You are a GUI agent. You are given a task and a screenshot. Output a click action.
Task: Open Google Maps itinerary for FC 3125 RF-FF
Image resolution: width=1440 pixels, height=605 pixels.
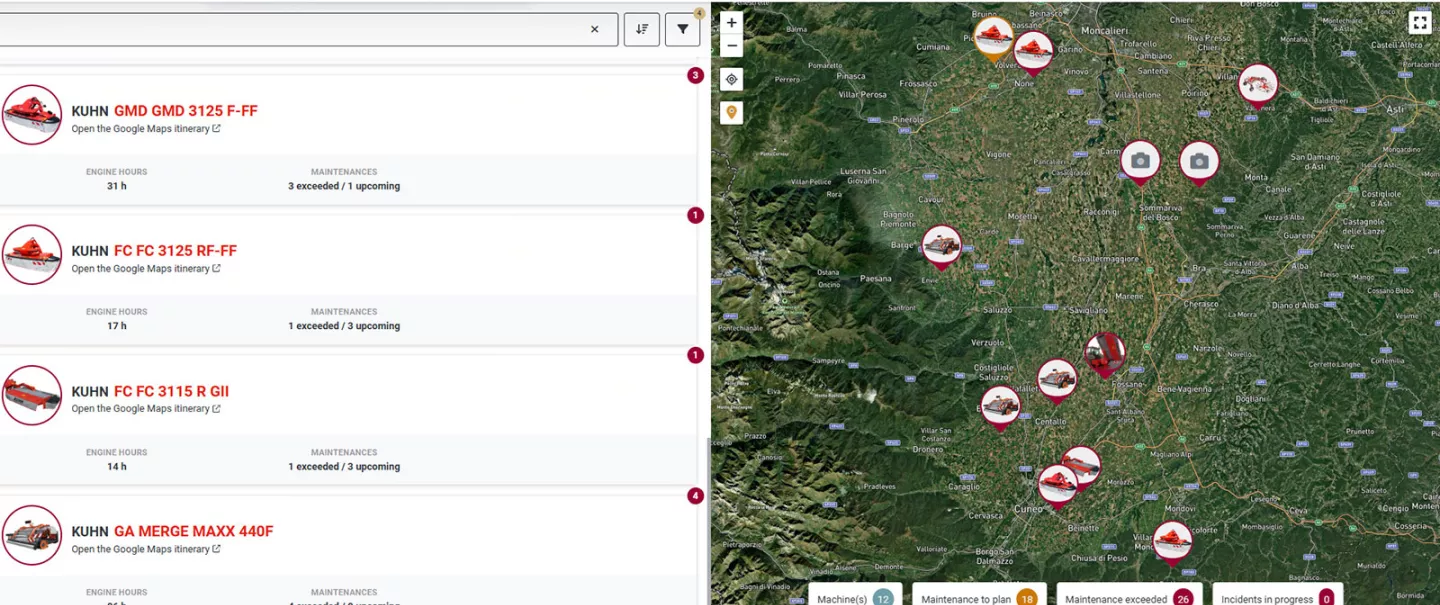click(x=146, y=269)
